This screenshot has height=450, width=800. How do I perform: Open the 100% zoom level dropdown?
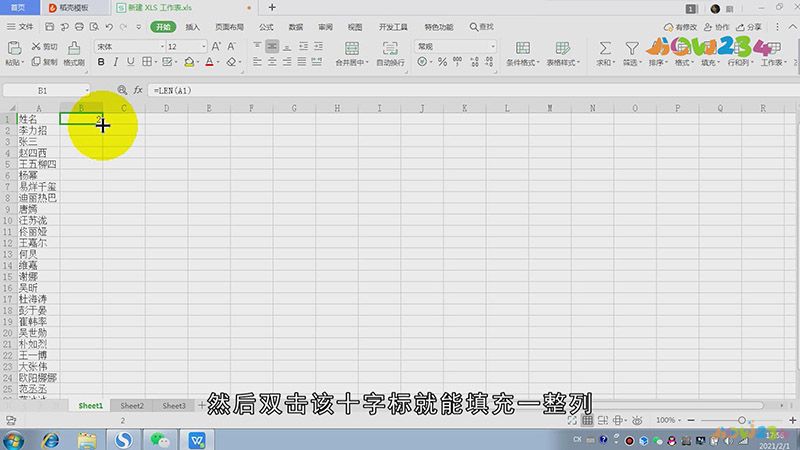668,420
